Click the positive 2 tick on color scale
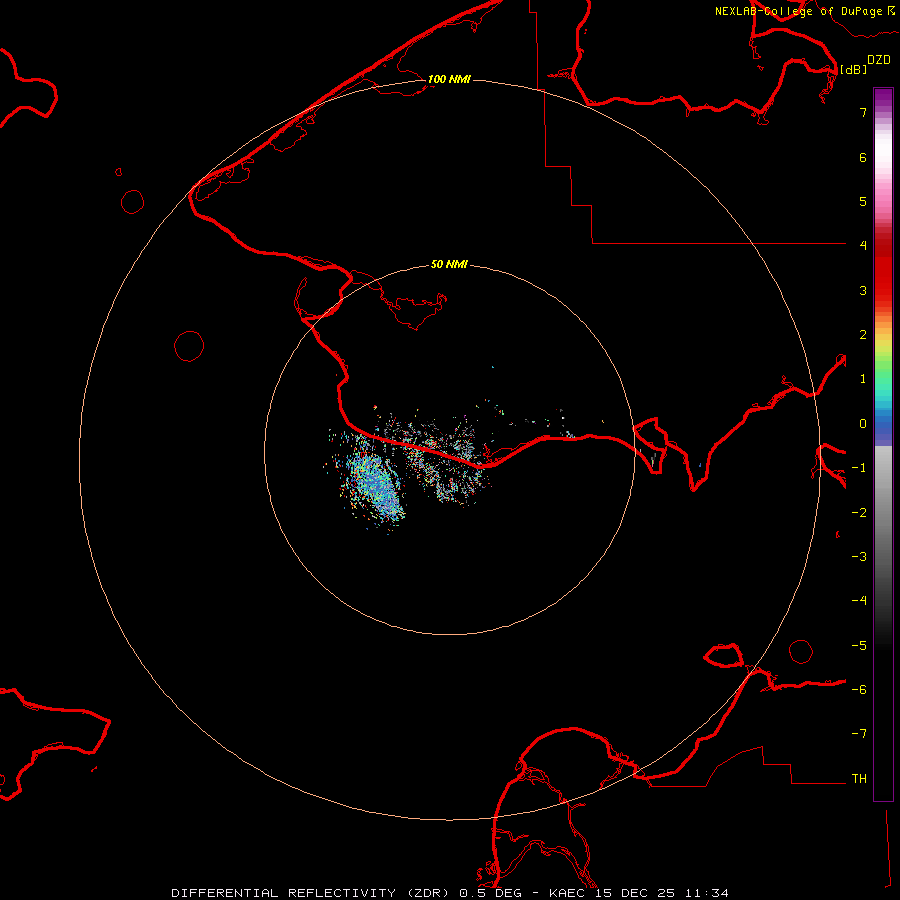This screenshot has height=900, width=900. [863, 335]
